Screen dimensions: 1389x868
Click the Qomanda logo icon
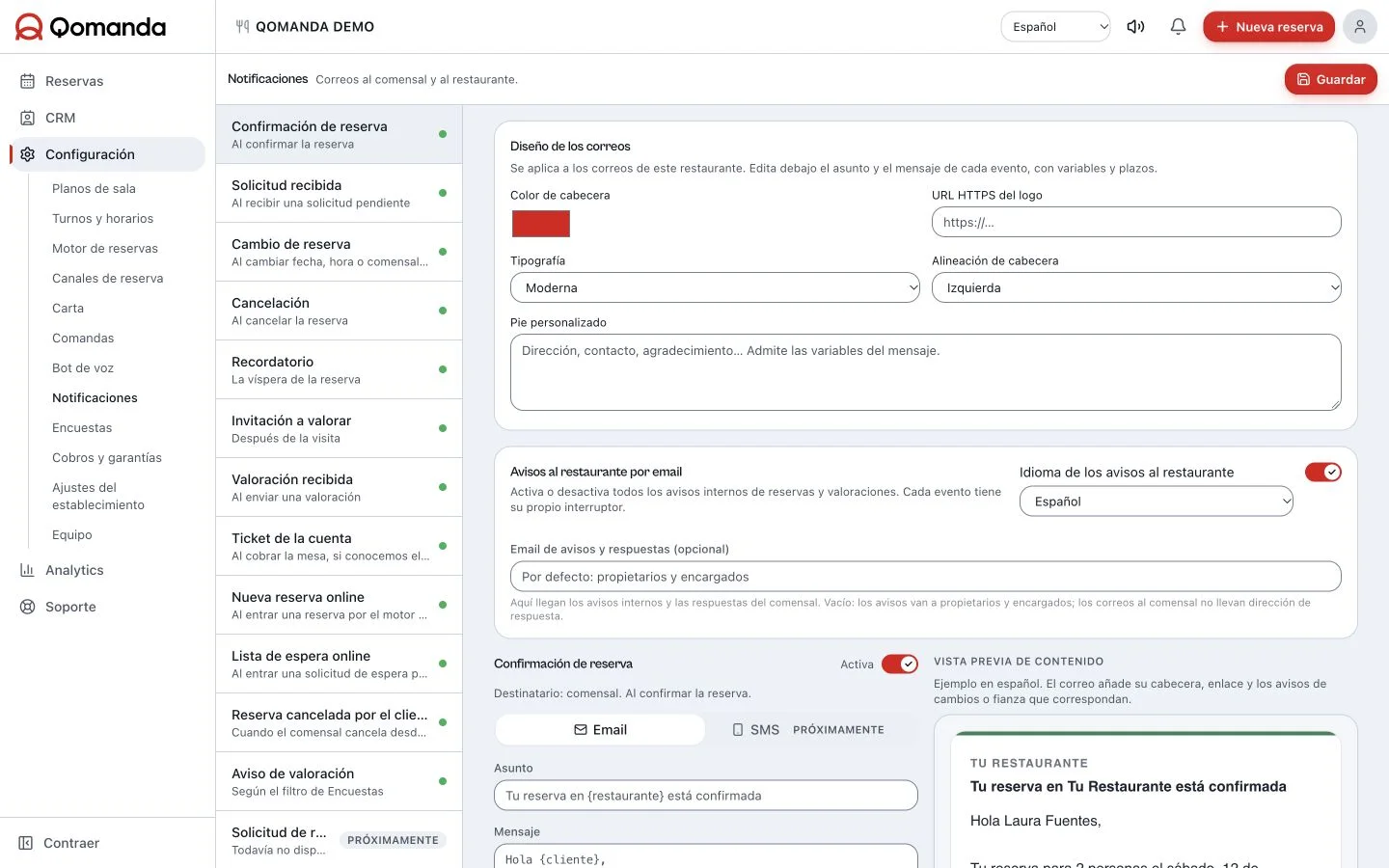click(x=29, y=27)
